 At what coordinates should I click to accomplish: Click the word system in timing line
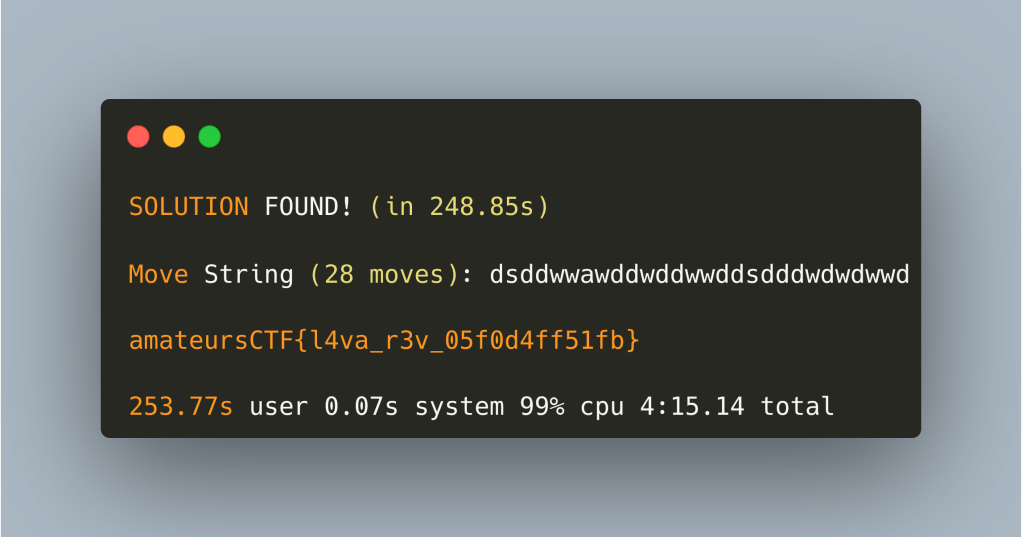click(x=459, y=407)
